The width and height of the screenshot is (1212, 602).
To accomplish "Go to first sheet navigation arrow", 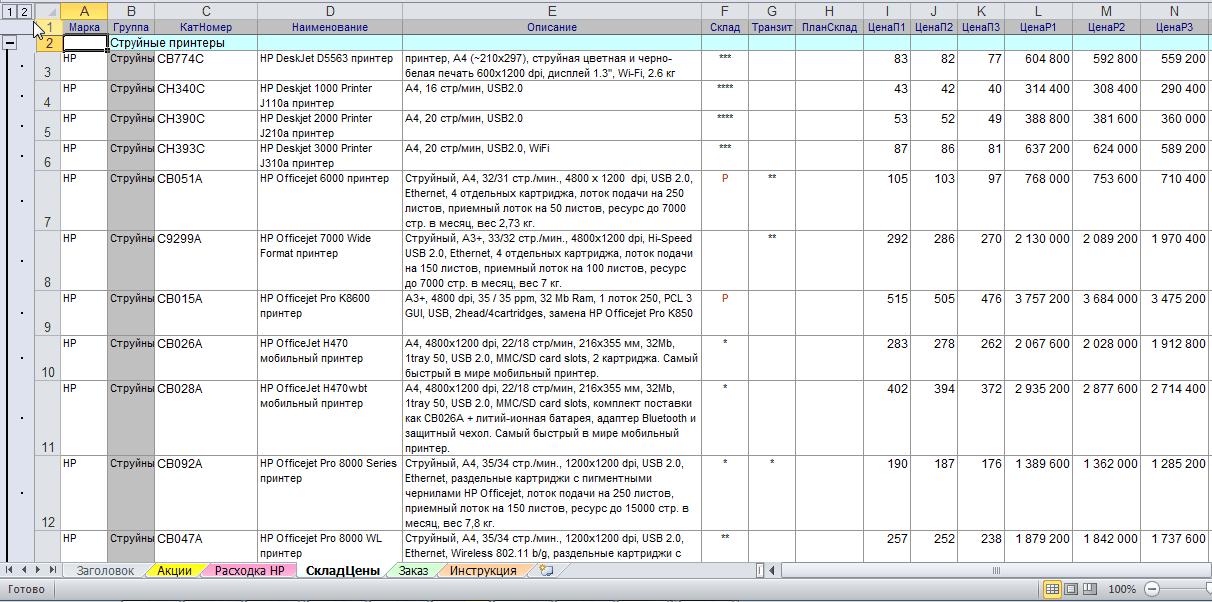I will click(x=10, y=571).
